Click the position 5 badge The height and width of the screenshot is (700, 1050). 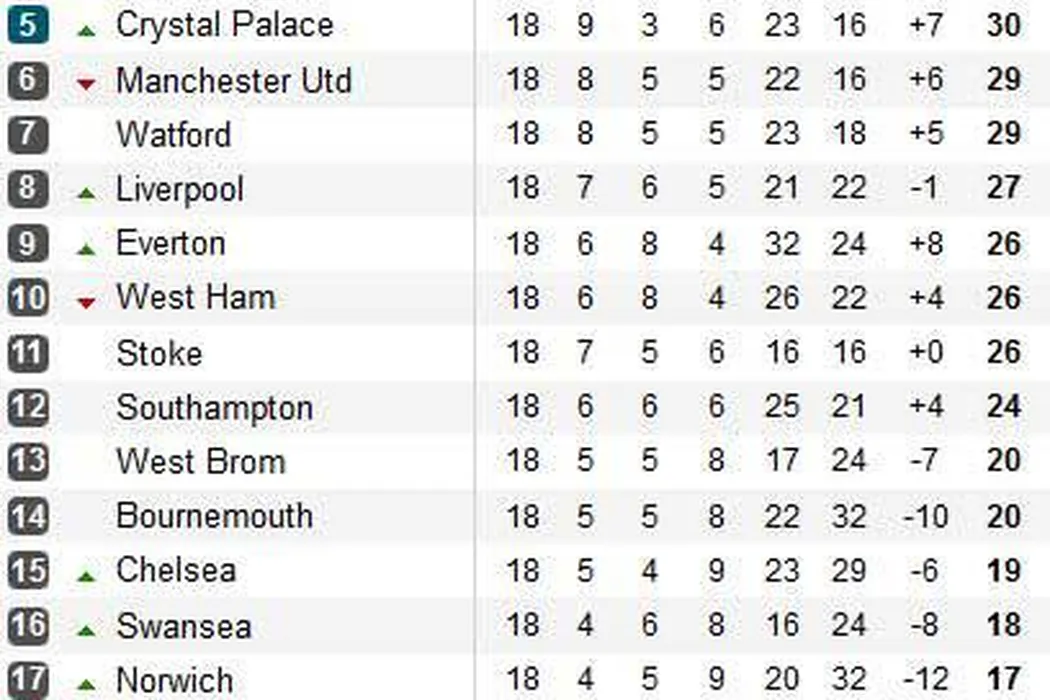pyautogui.click(x=27, y=24)
